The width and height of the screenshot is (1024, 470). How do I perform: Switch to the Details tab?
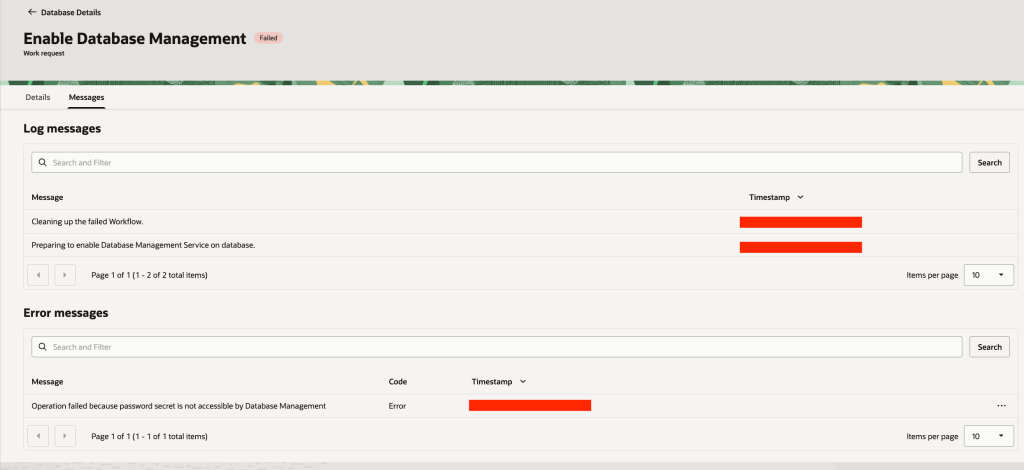[38, 97]
